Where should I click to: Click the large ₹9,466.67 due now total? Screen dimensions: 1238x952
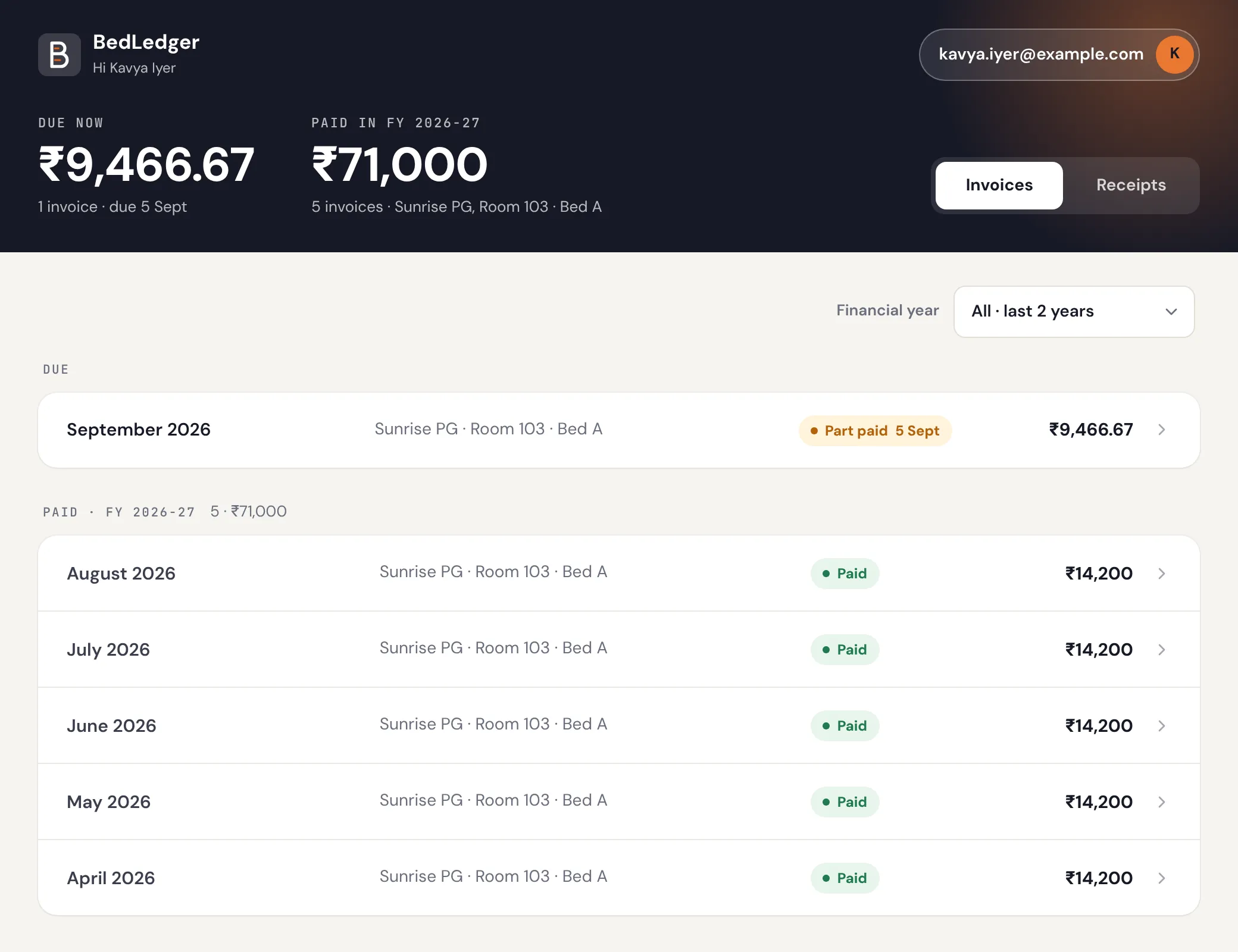146,165
